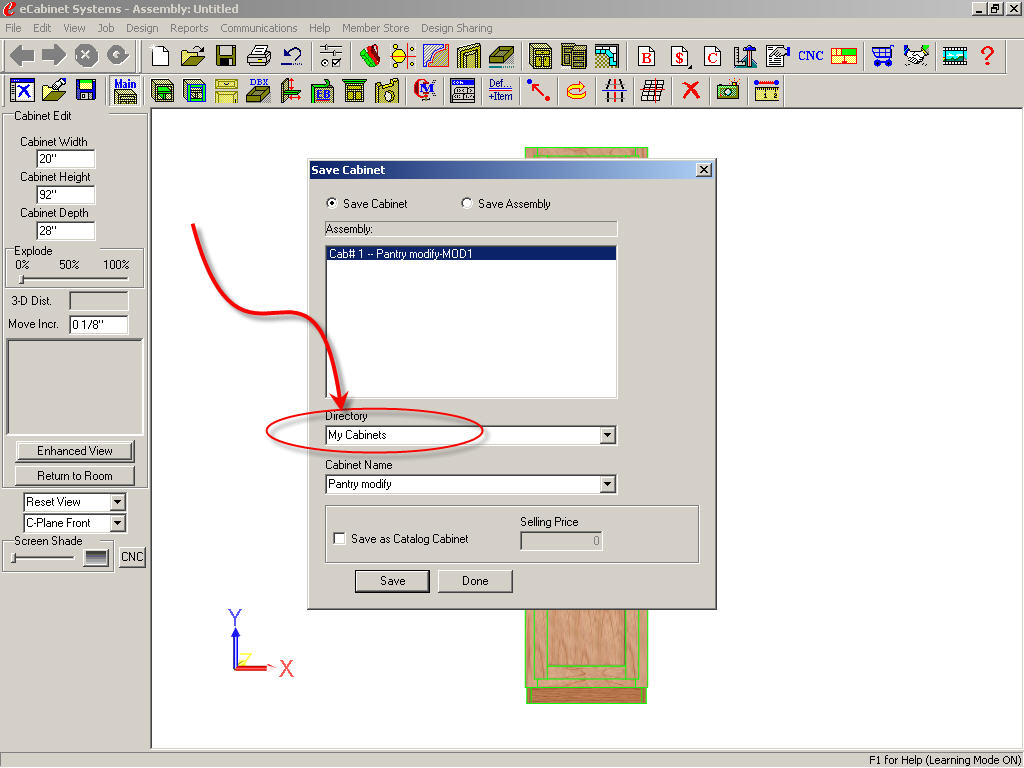Click the blue CNC toolbar icon
The height and width of the screenshot is (768, 1024).
pos(810,56)
